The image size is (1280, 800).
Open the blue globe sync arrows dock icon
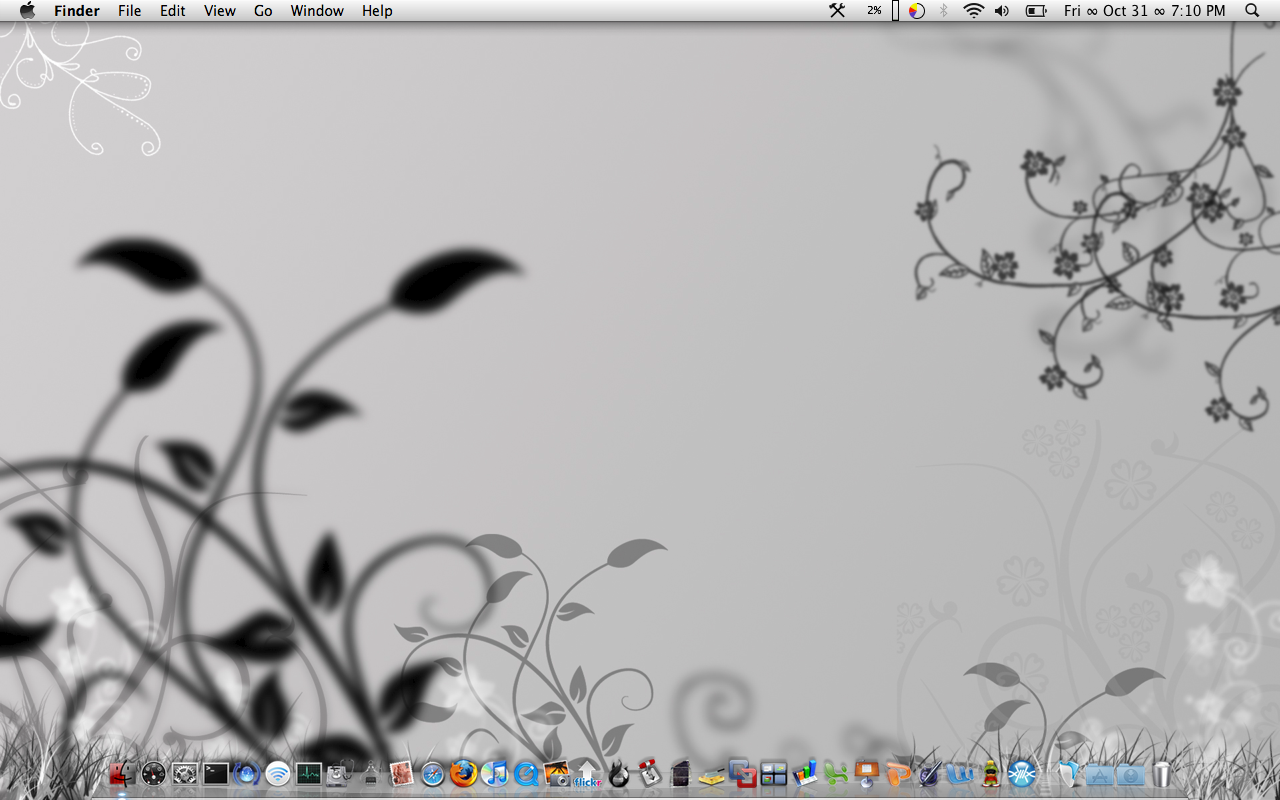pos(247,773)
